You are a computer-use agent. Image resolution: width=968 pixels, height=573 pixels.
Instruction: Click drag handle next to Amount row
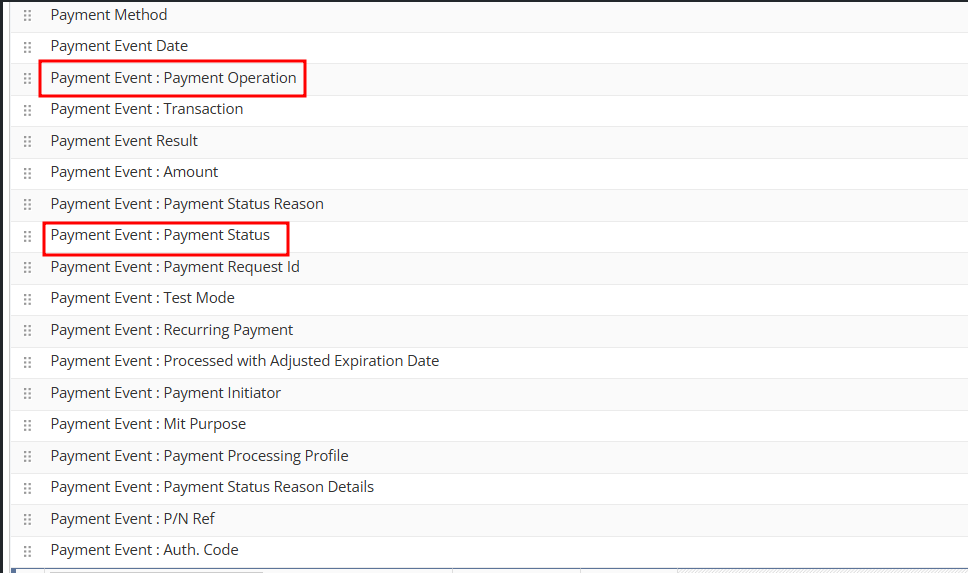tap(28, 172)
